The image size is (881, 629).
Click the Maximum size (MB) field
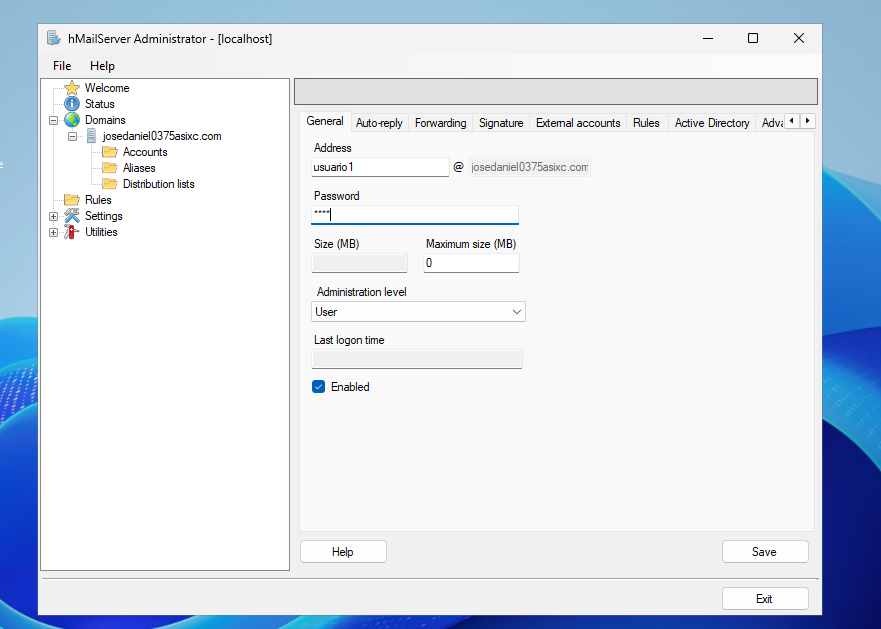click(471, 263)
